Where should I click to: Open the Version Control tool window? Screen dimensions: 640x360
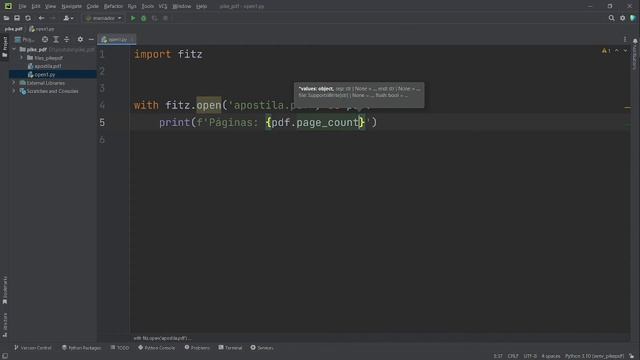tap(33, 348)
